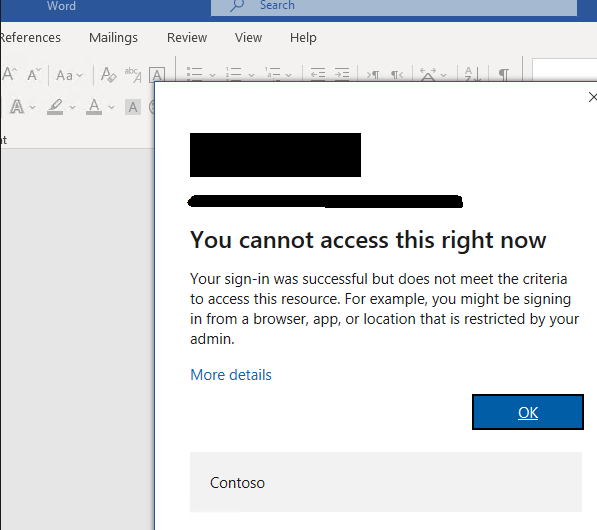
Task: Click the OK button in dialog
Action: pos(528,412)
